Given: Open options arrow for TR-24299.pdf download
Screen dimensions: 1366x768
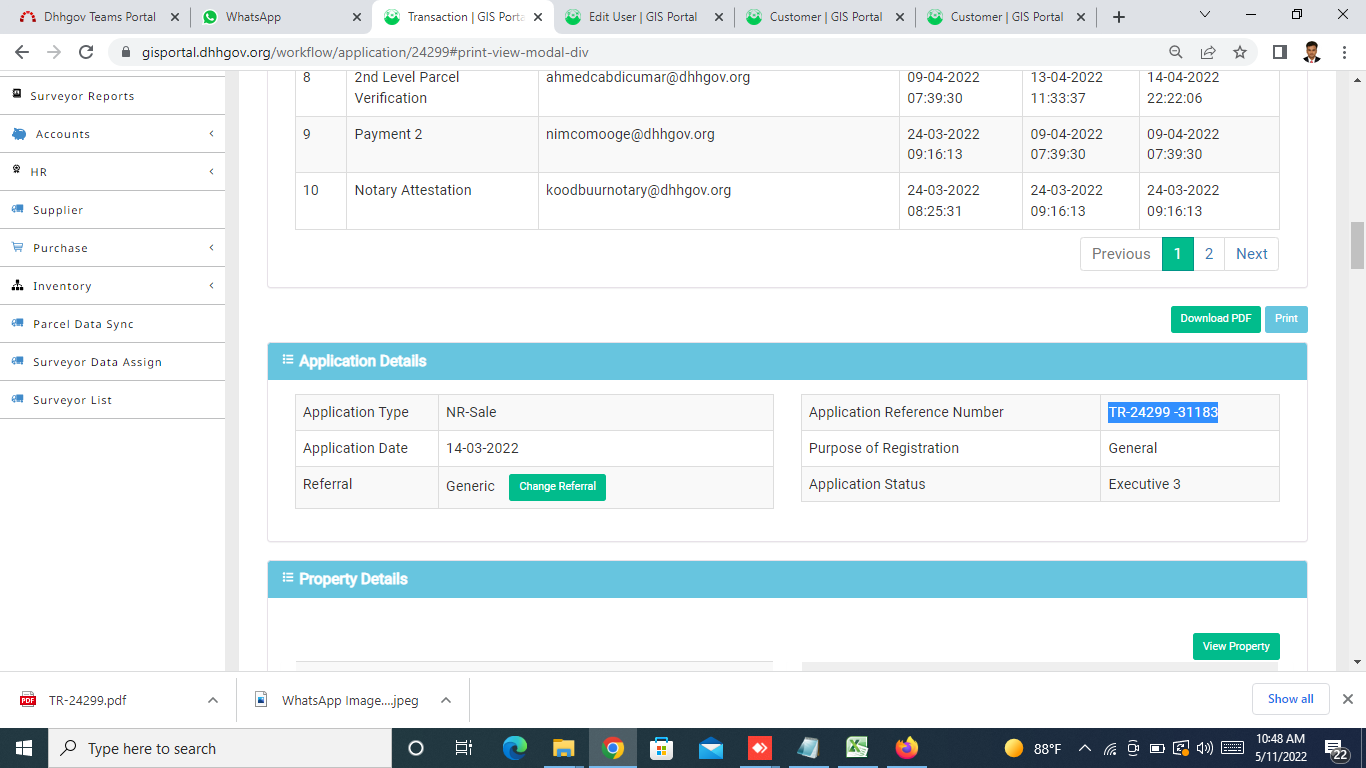Looking at the screenshot, I should coord(212,700).
